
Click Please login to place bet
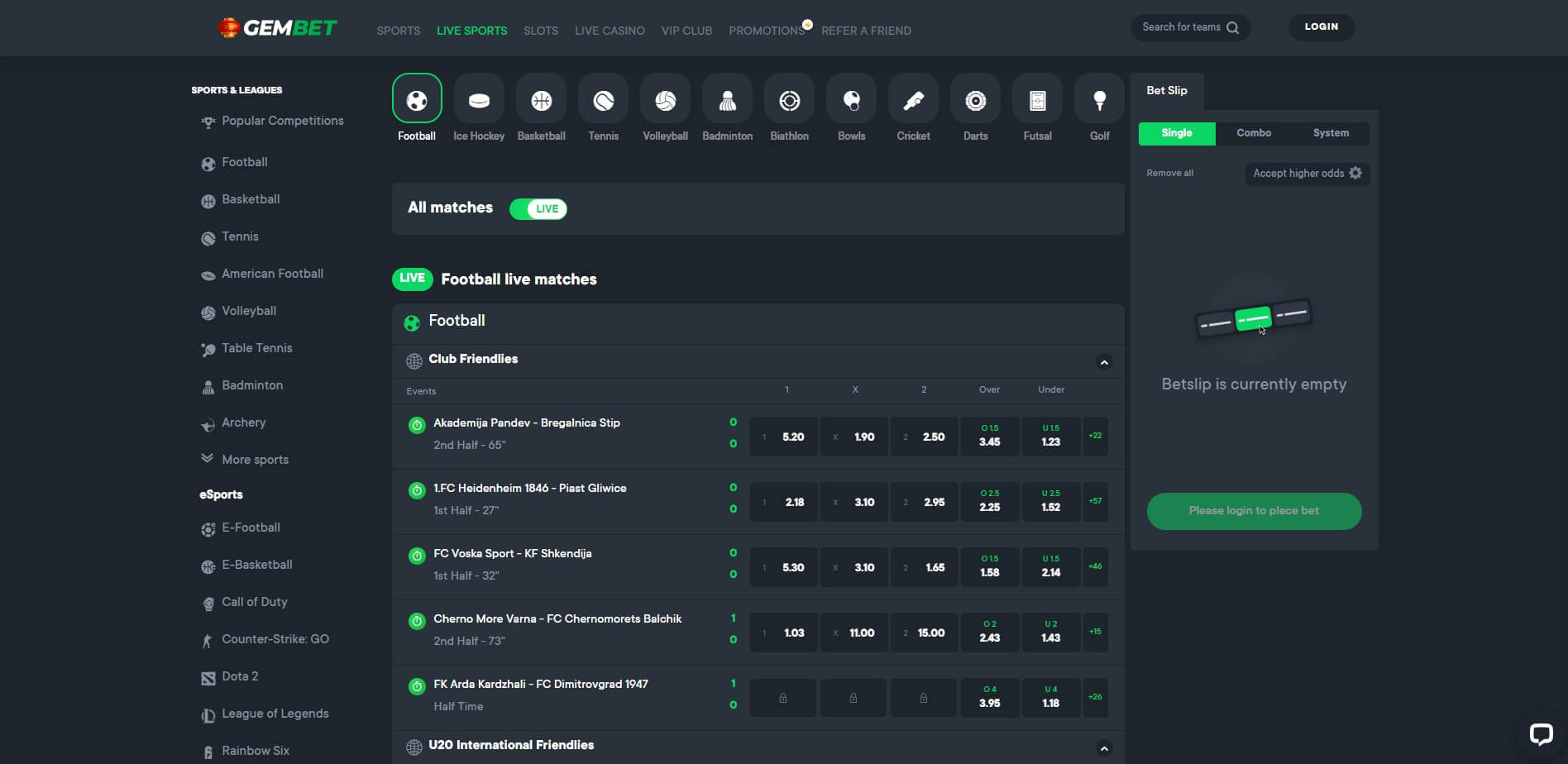pos(1254,511)
